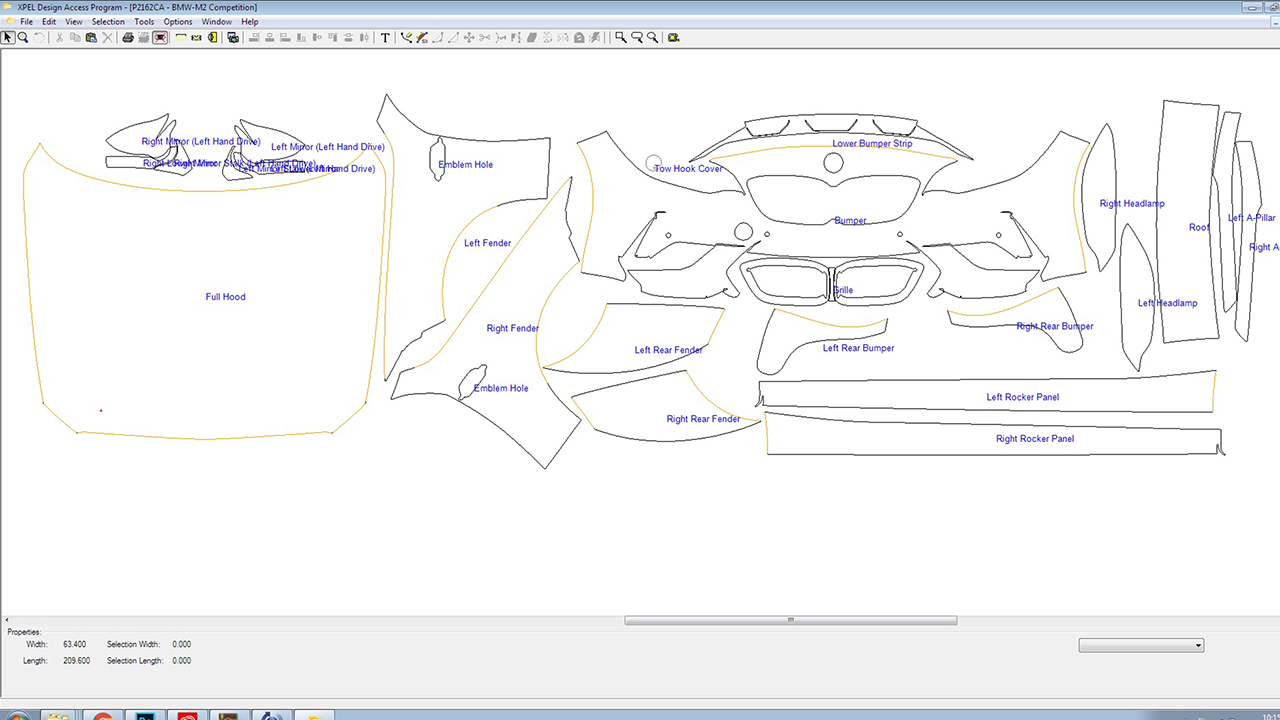The height and width of the screenshot is (720, 1280).
Task: Click the yellow film roll icon
Action: click(x=181, y=37)
